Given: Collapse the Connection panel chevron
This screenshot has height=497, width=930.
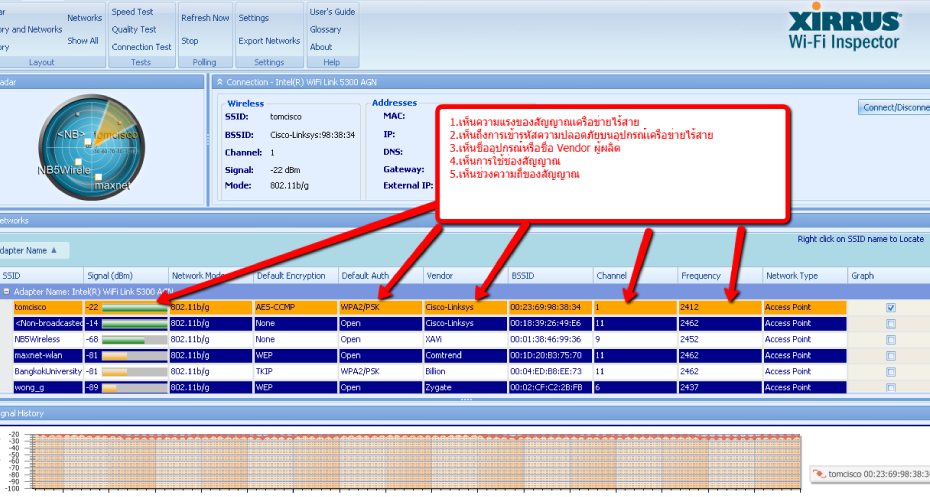Looking at the screenshot, I should [219, 82].
